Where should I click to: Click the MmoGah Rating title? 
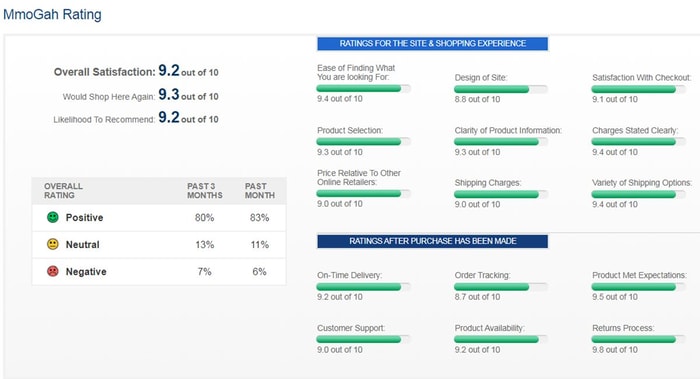[x=52, y=14]
